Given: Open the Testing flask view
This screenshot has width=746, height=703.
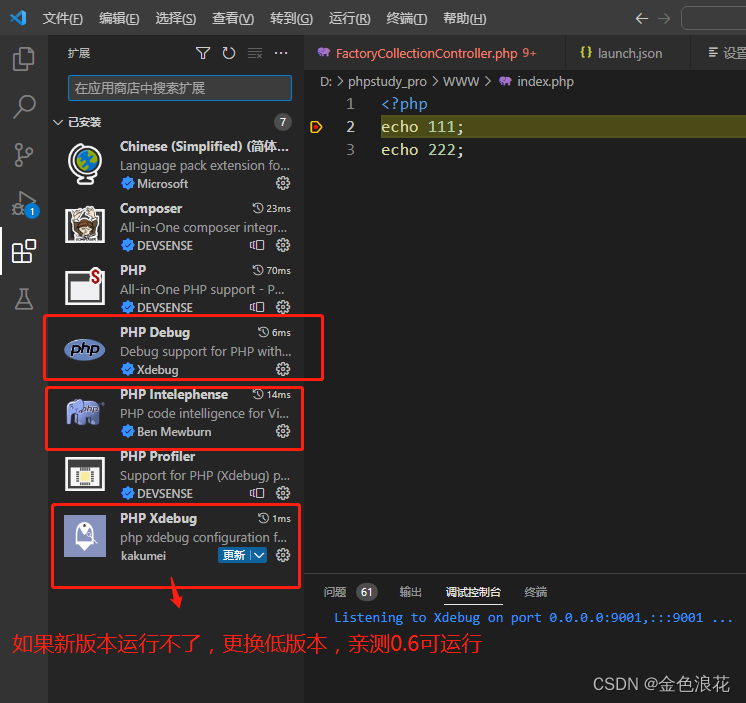Looking at the screenshot, I should click(x=24, y=299).
